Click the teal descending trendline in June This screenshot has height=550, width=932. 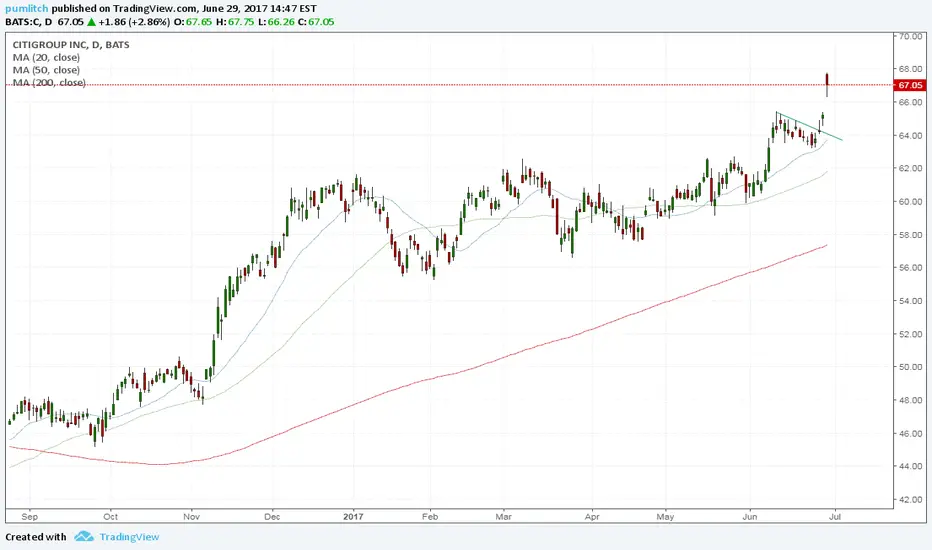click(810, 127)
